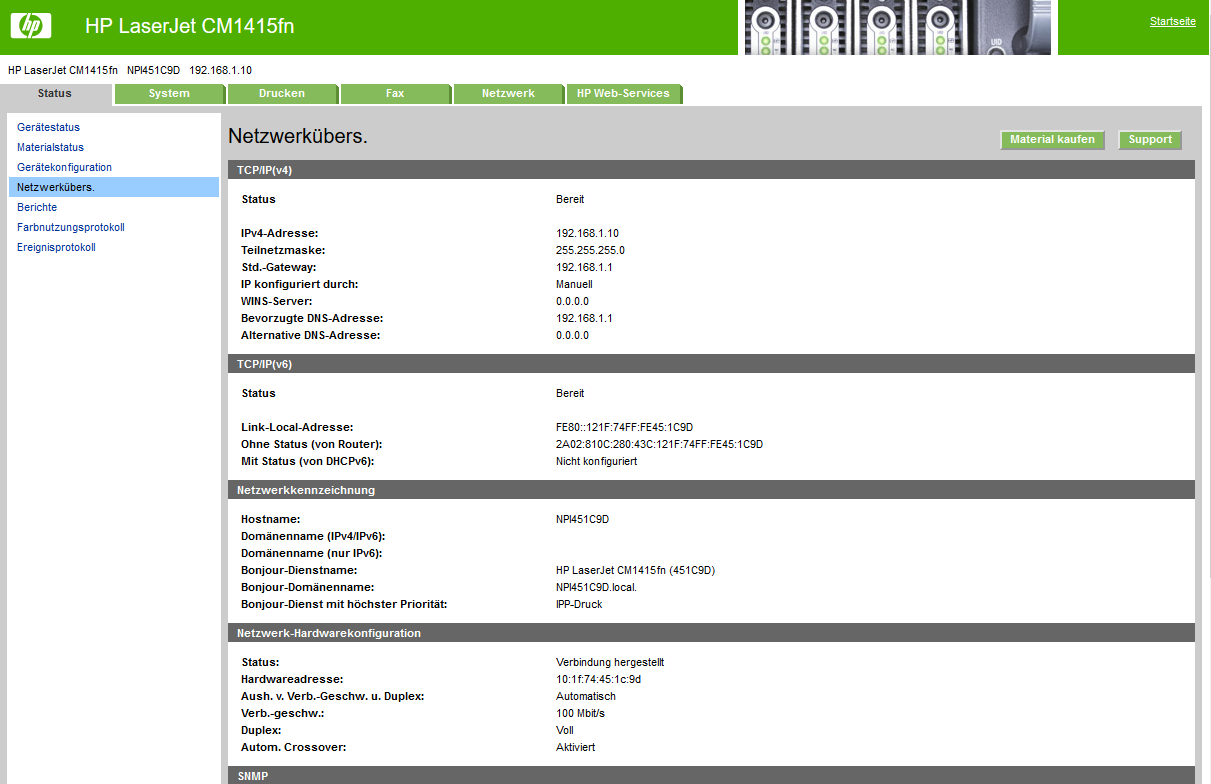Screen dimensions: 1211x784
Task: Click the Alternative DNS-Adresse label
Action: [x=311, y=335]
